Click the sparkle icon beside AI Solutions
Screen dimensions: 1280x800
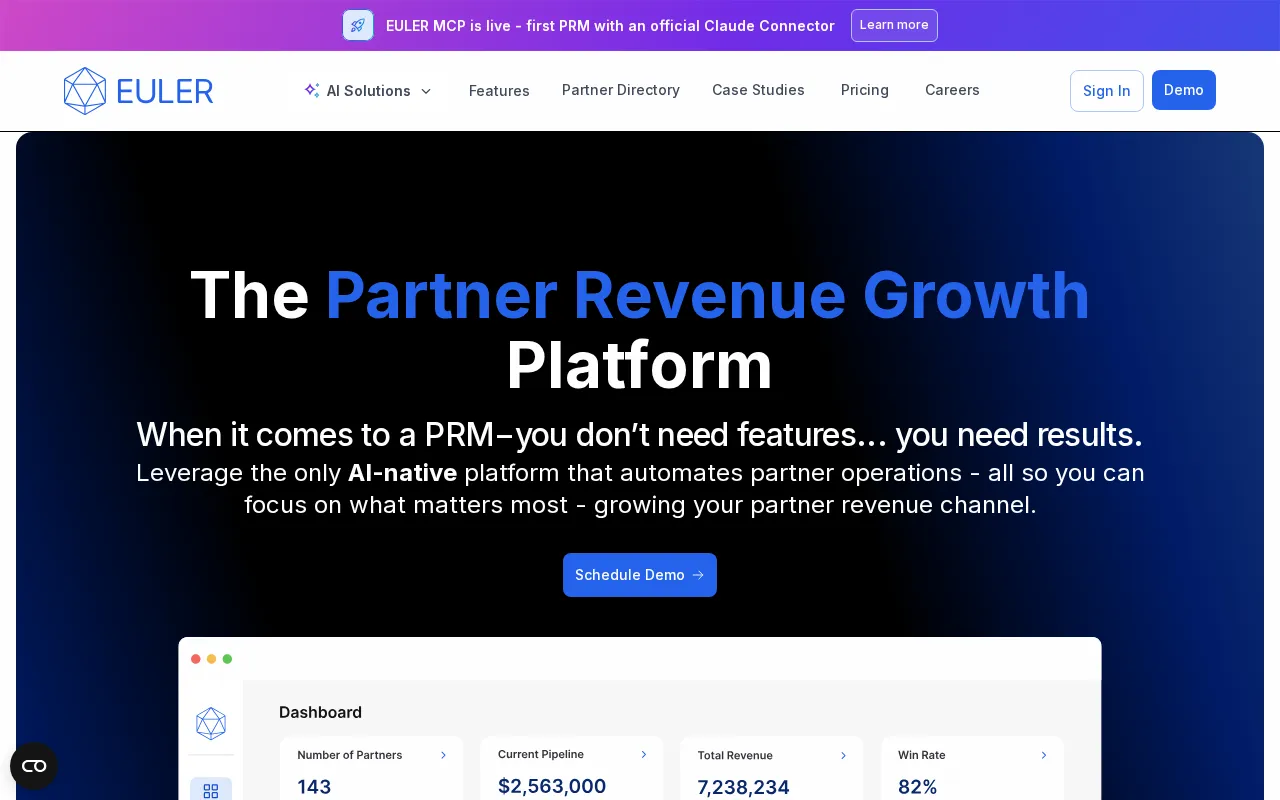tap(312, 90)
